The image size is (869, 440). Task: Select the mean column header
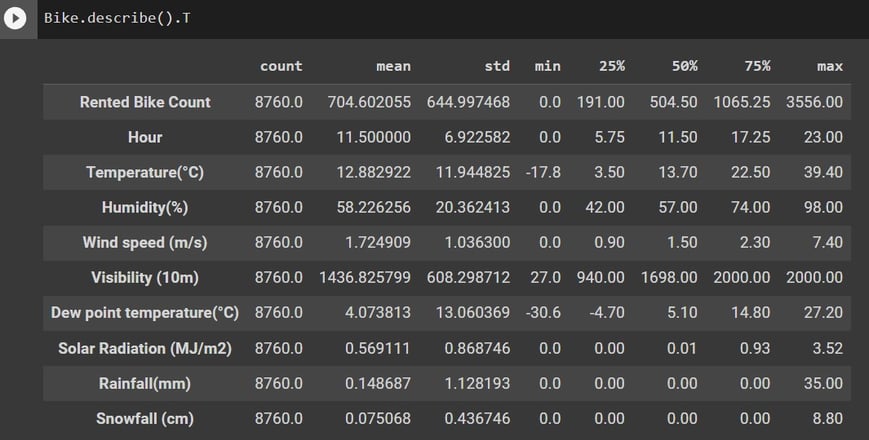393,66
